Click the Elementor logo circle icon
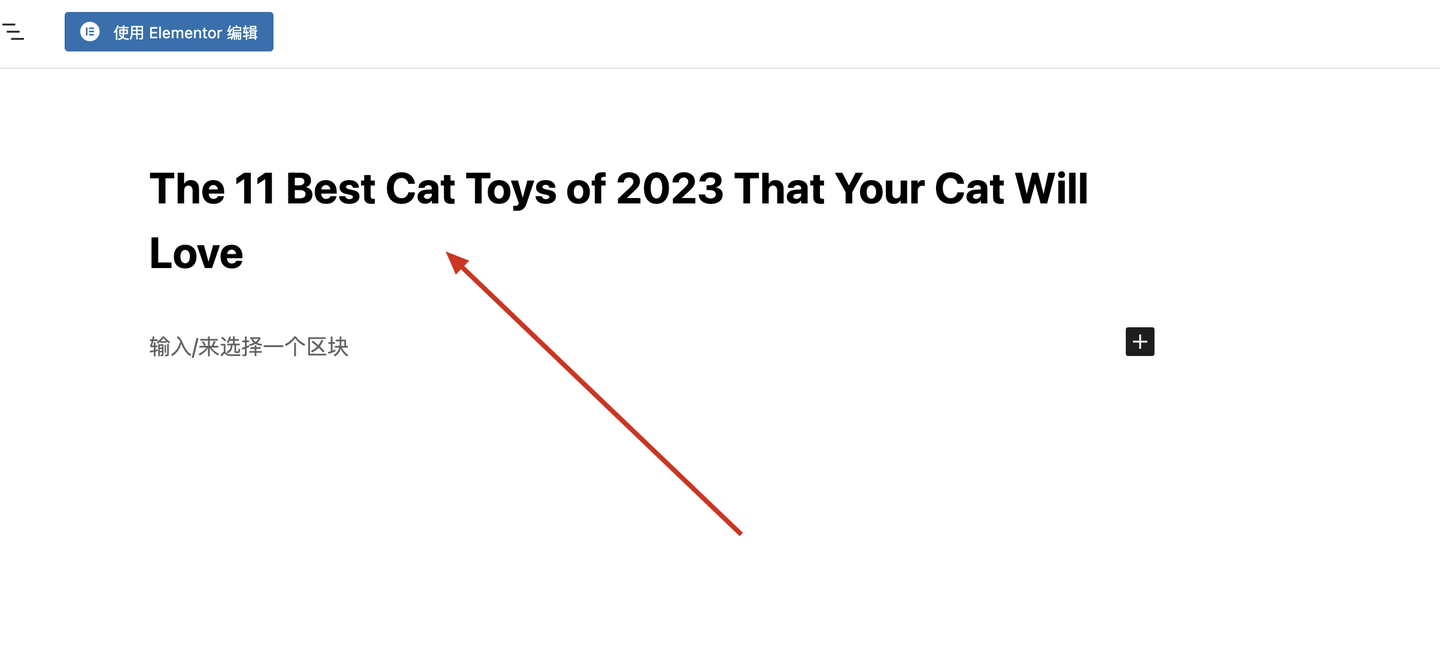The height and width of the screenshot is (645, 1440). point(90,32)
